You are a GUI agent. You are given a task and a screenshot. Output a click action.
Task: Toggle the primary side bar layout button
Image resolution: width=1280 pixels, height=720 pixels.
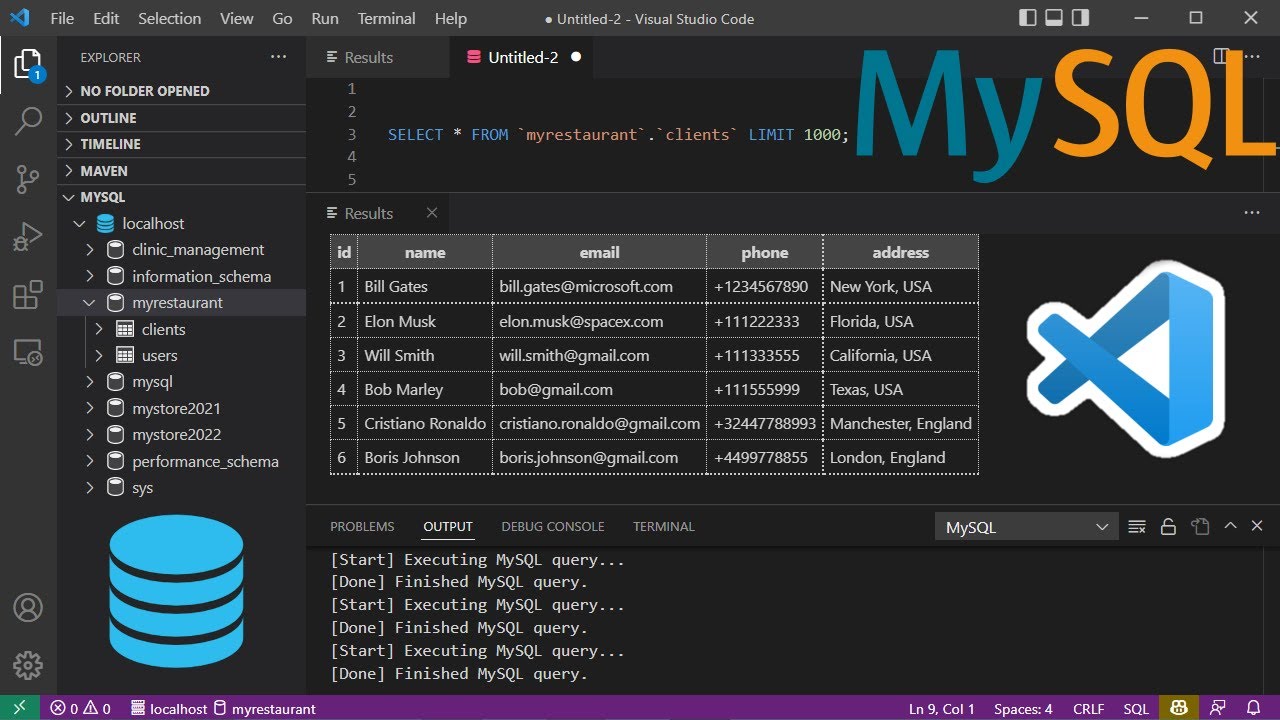(x=1028, y=18)
